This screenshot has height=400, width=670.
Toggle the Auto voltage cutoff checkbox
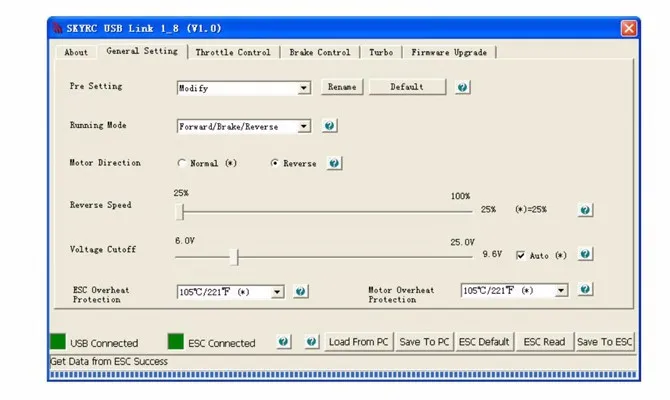point(520,255)
